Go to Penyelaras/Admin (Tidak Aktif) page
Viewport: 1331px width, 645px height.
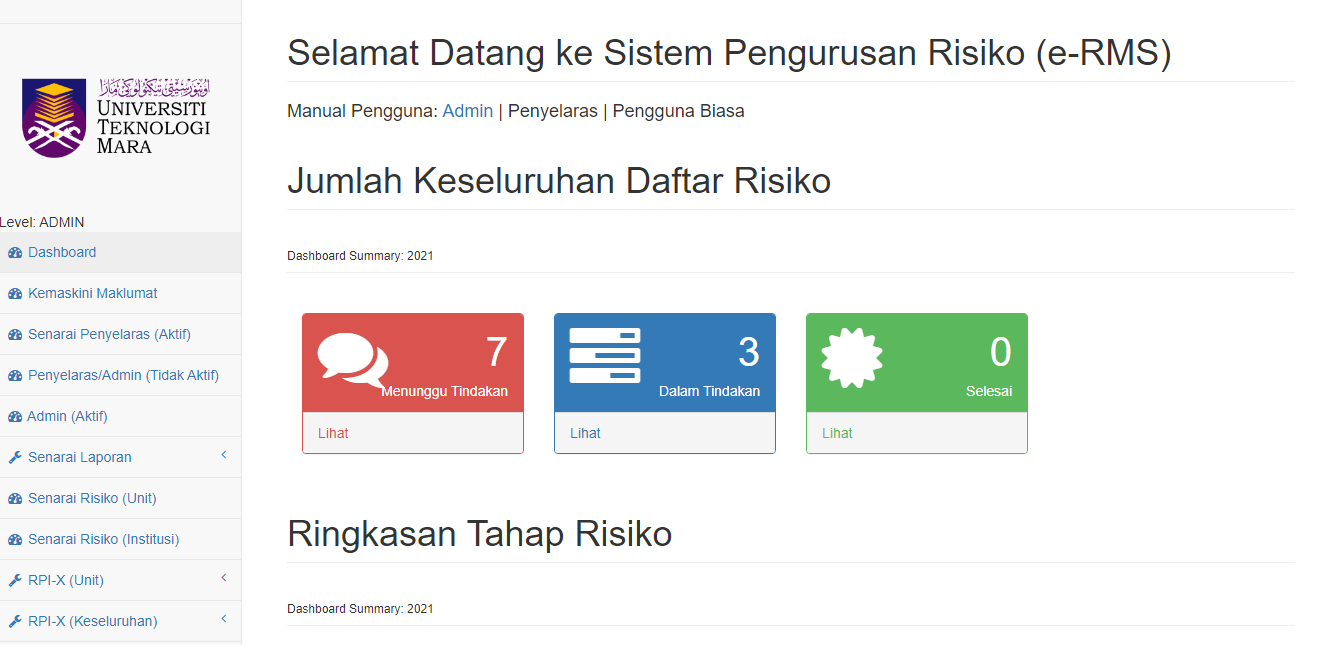(x=123, y=375)
